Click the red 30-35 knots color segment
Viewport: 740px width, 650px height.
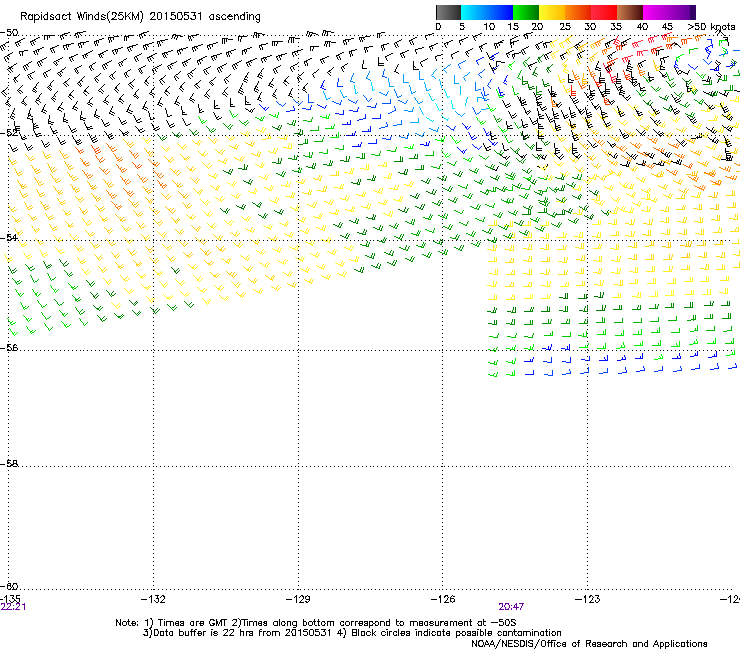[604, 12]
